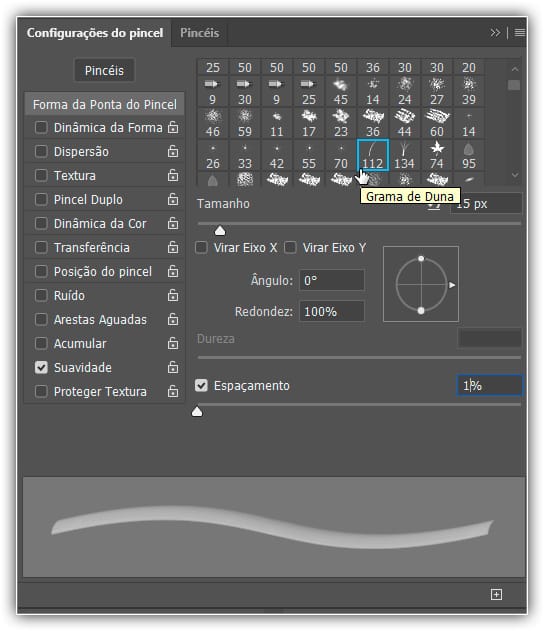Disable the Suavidade checkbox
The height and width of the screenshot is (631, 544).
(x=41, y=367)
